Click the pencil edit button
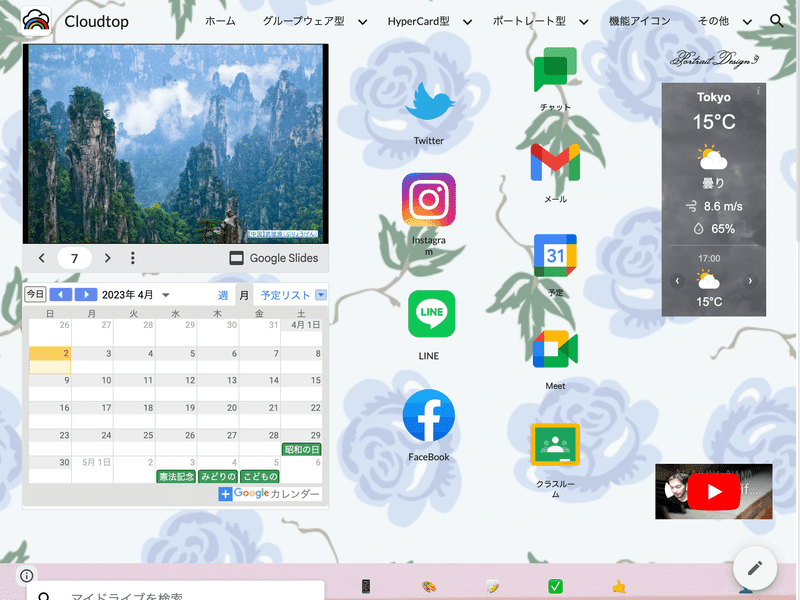The height and width of the screenshot is (600, 800). click(755, 567)
